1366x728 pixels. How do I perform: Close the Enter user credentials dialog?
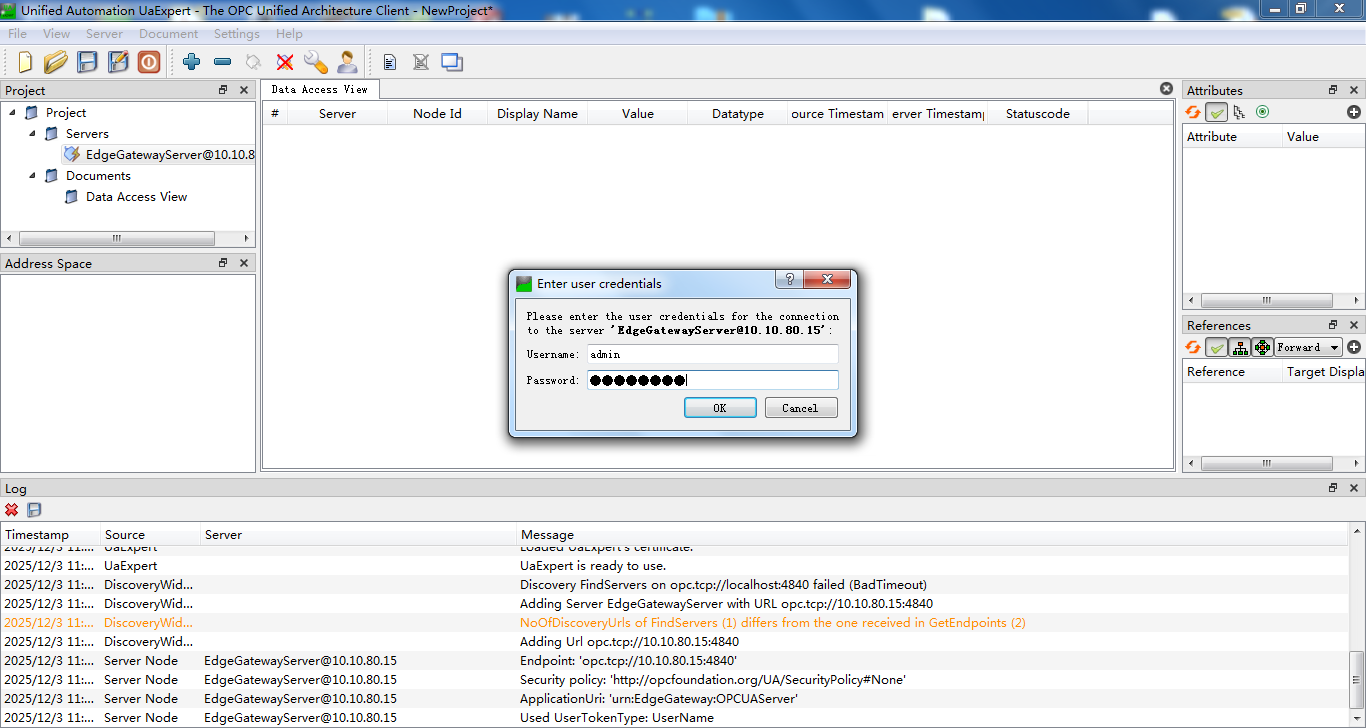point(826,281)
